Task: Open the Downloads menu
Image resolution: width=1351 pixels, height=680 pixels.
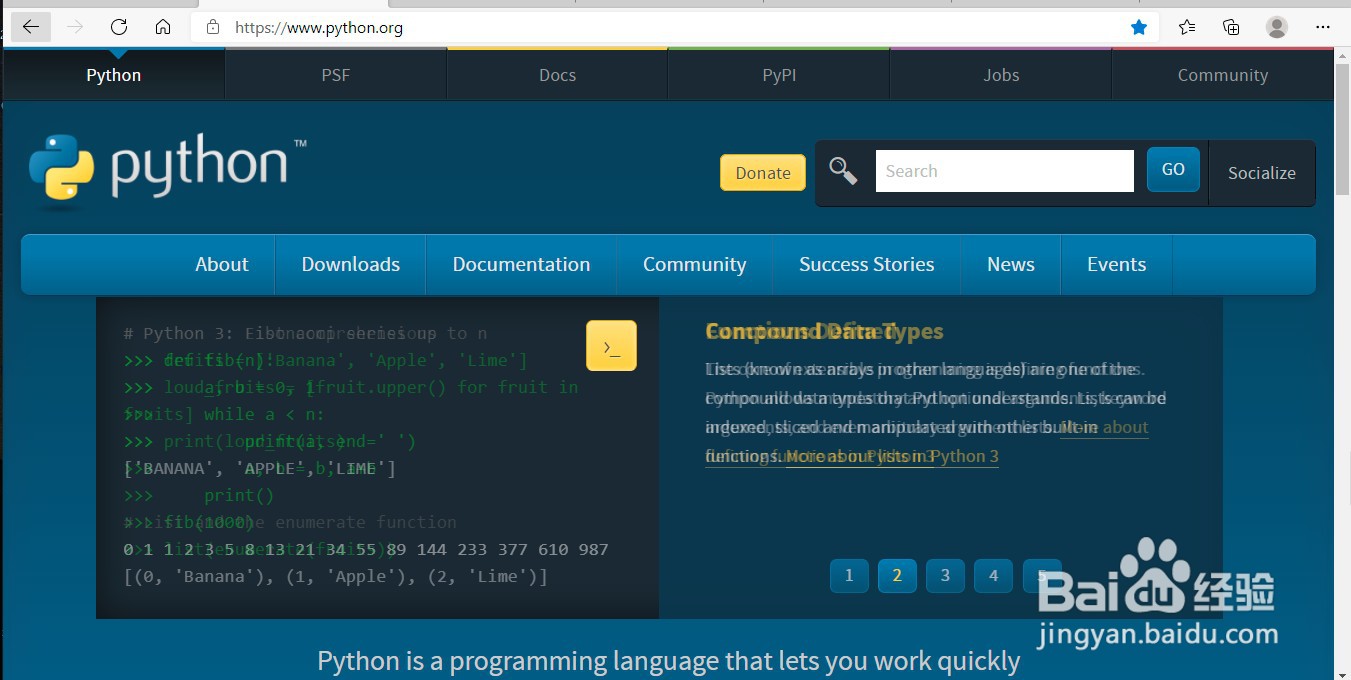Action: (350, 264)
